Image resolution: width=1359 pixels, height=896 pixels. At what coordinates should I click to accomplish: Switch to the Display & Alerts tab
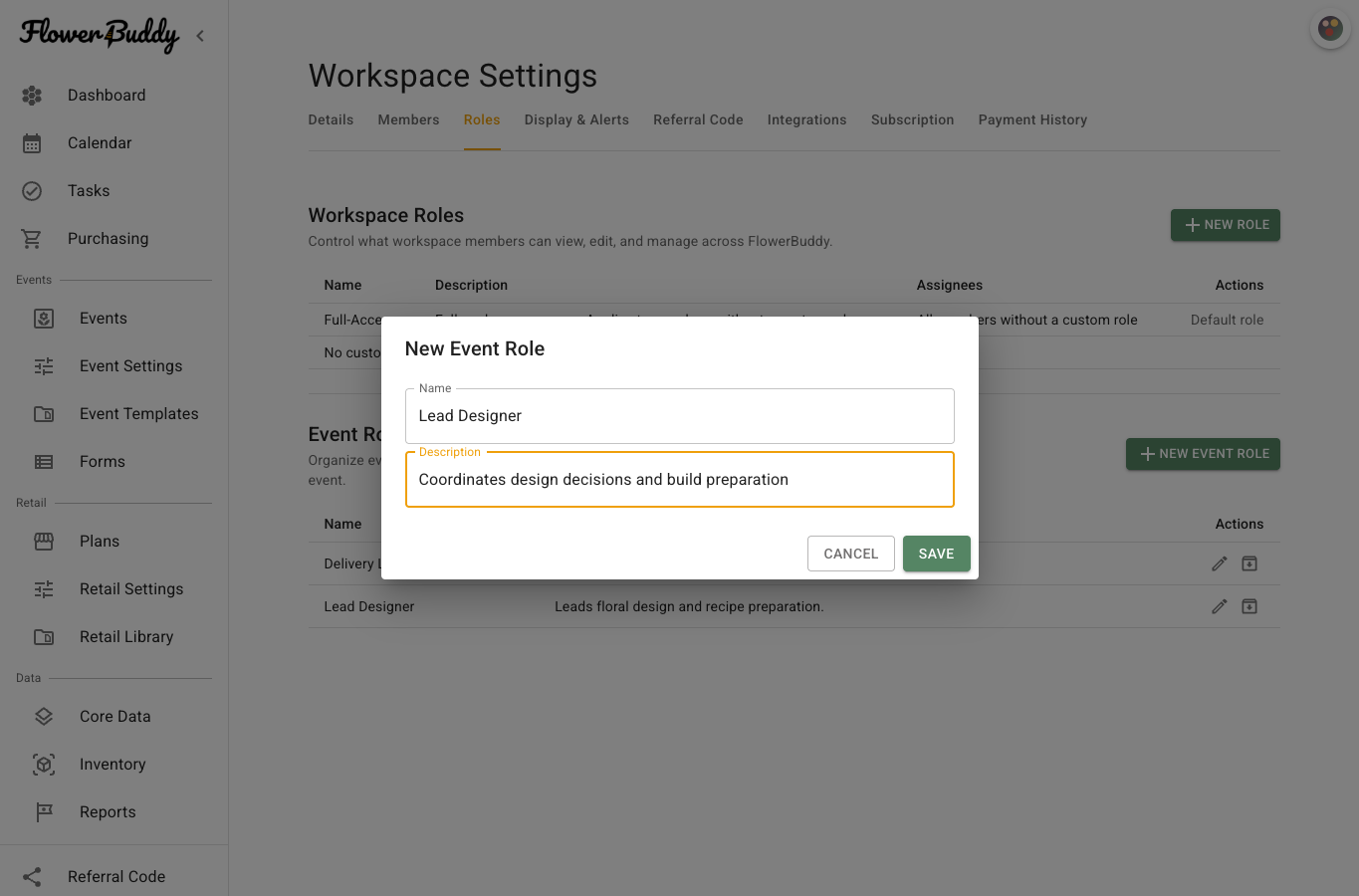pos(576,119)
